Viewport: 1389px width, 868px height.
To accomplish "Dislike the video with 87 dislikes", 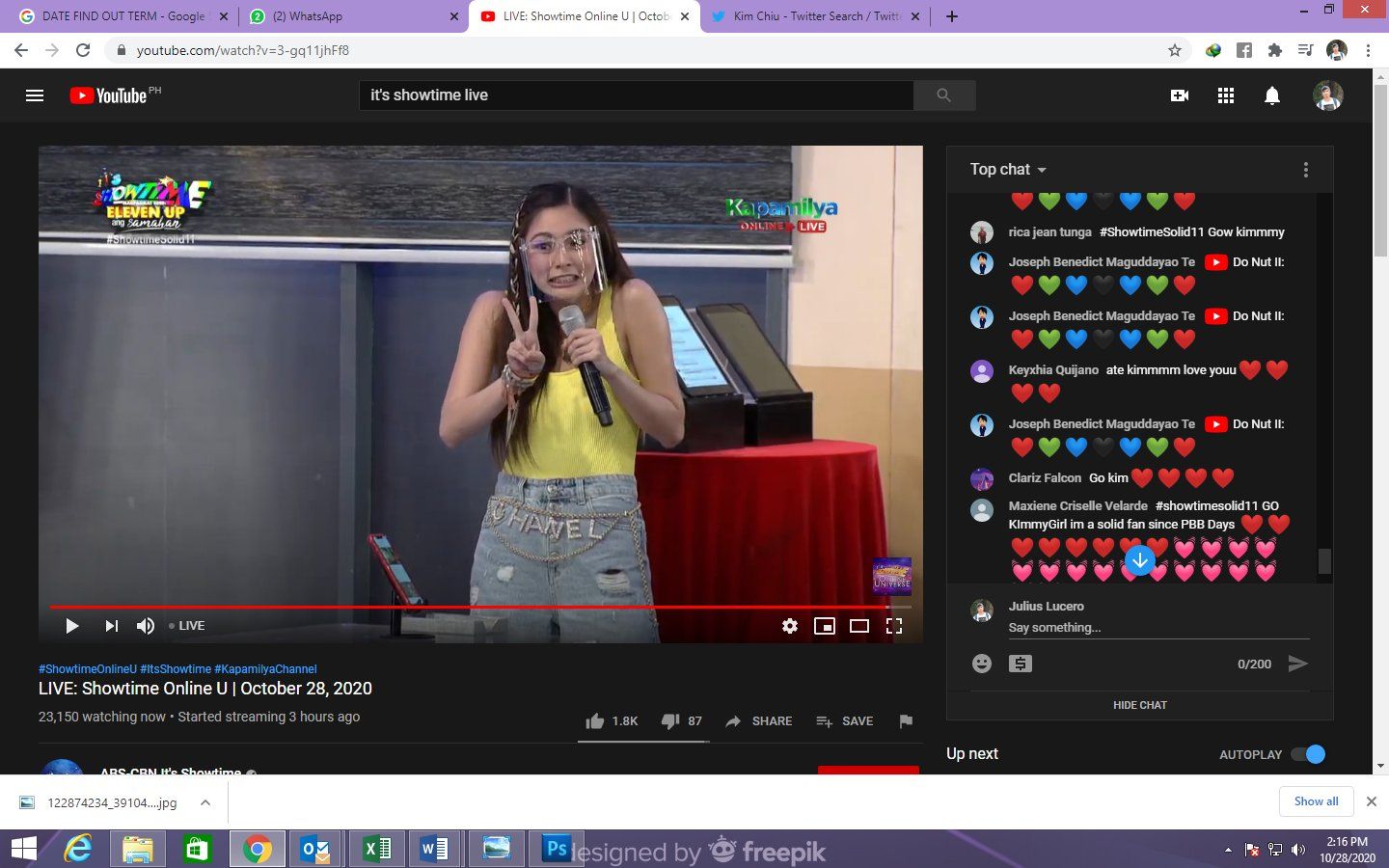I will pos(681,721).
